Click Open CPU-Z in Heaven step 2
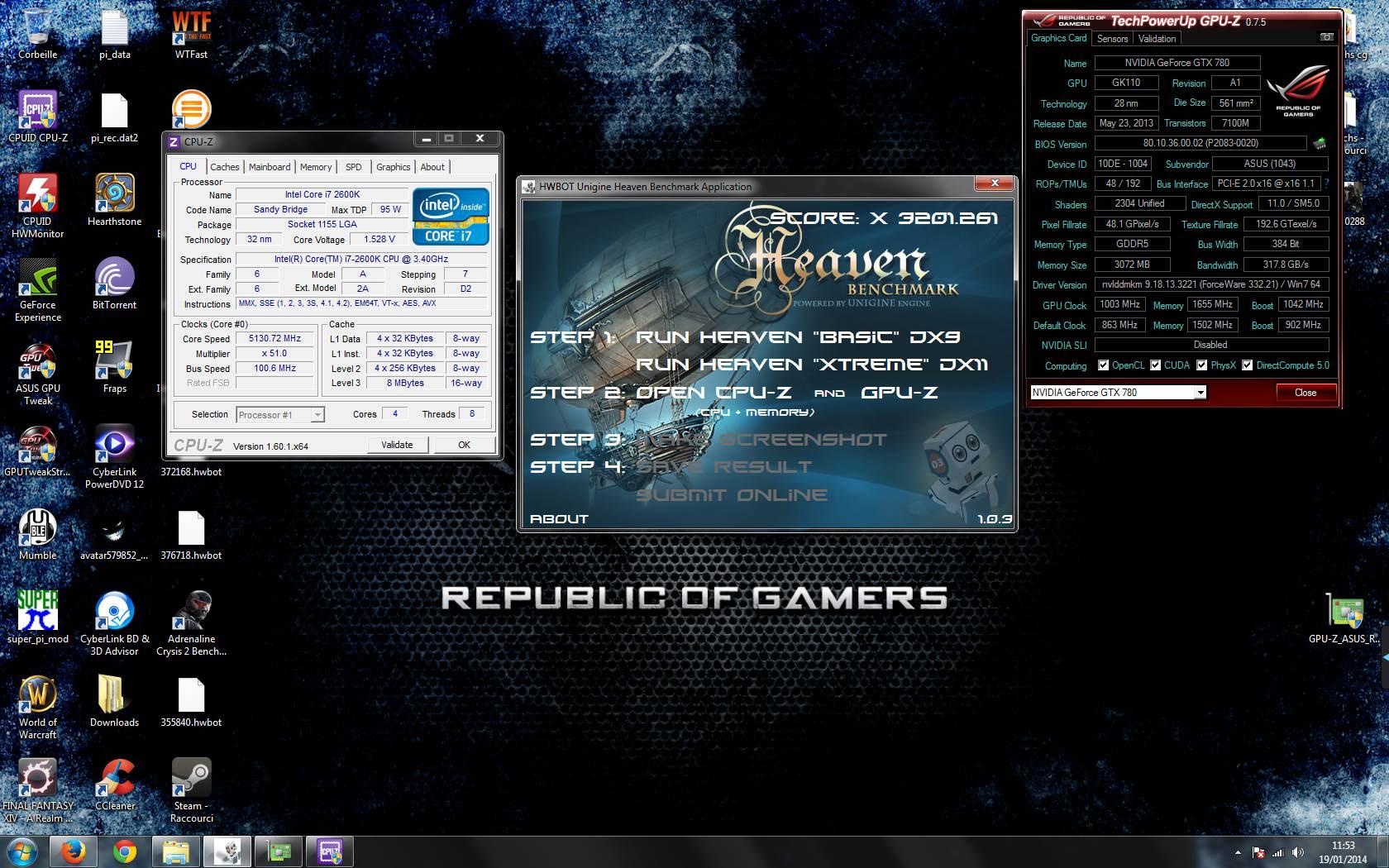This screenshot has width=1389, height=868. coord(714,393)
